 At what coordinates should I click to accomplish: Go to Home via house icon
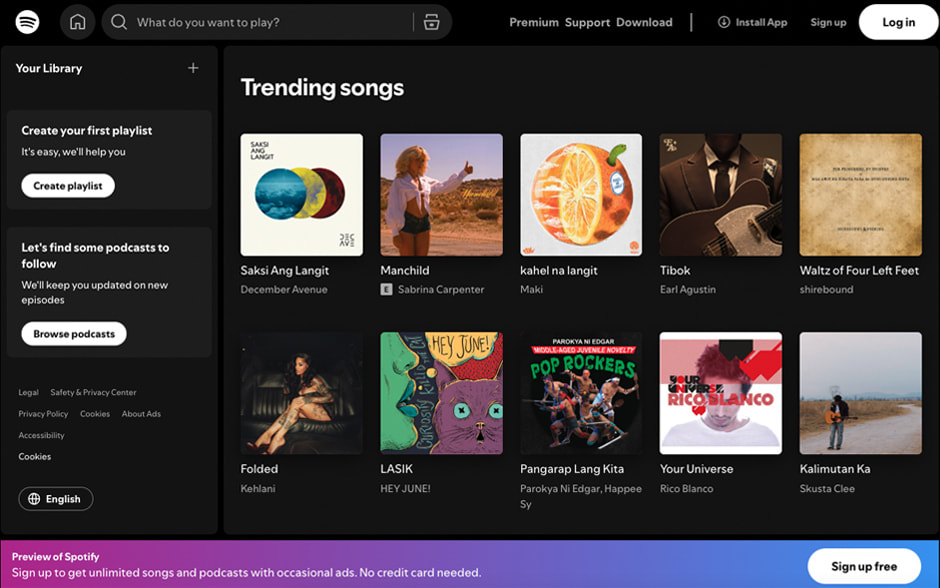pyautogui.click(x=77, y=22)
